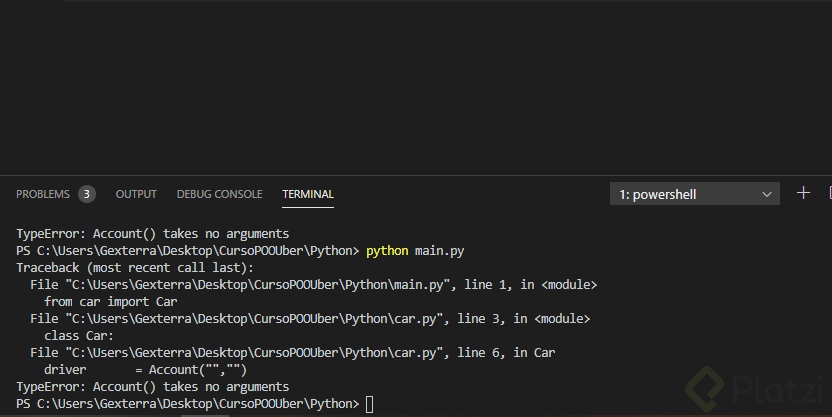832x417 pixels.
Task: Show the DEBUG CONSOLE tab
Action: click(x=219, y=194)
